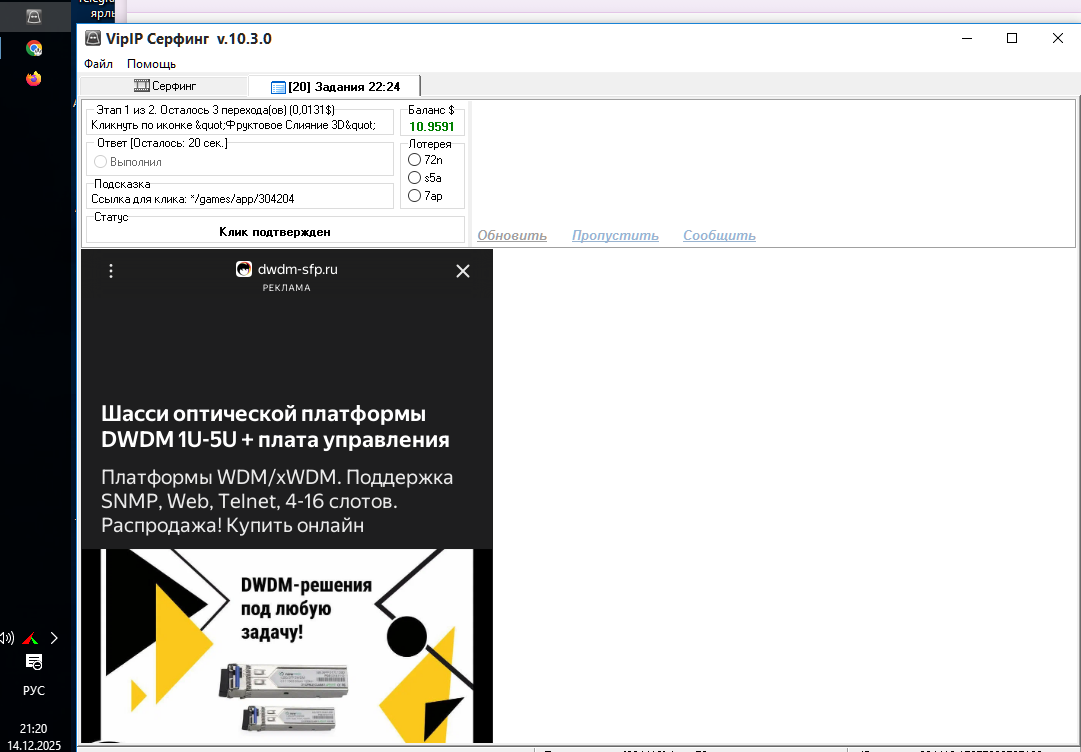Screen dimensions: 1081x752
Task: Close the dwdm-sfp.ru ad with X
Action: tap(462, 271)
